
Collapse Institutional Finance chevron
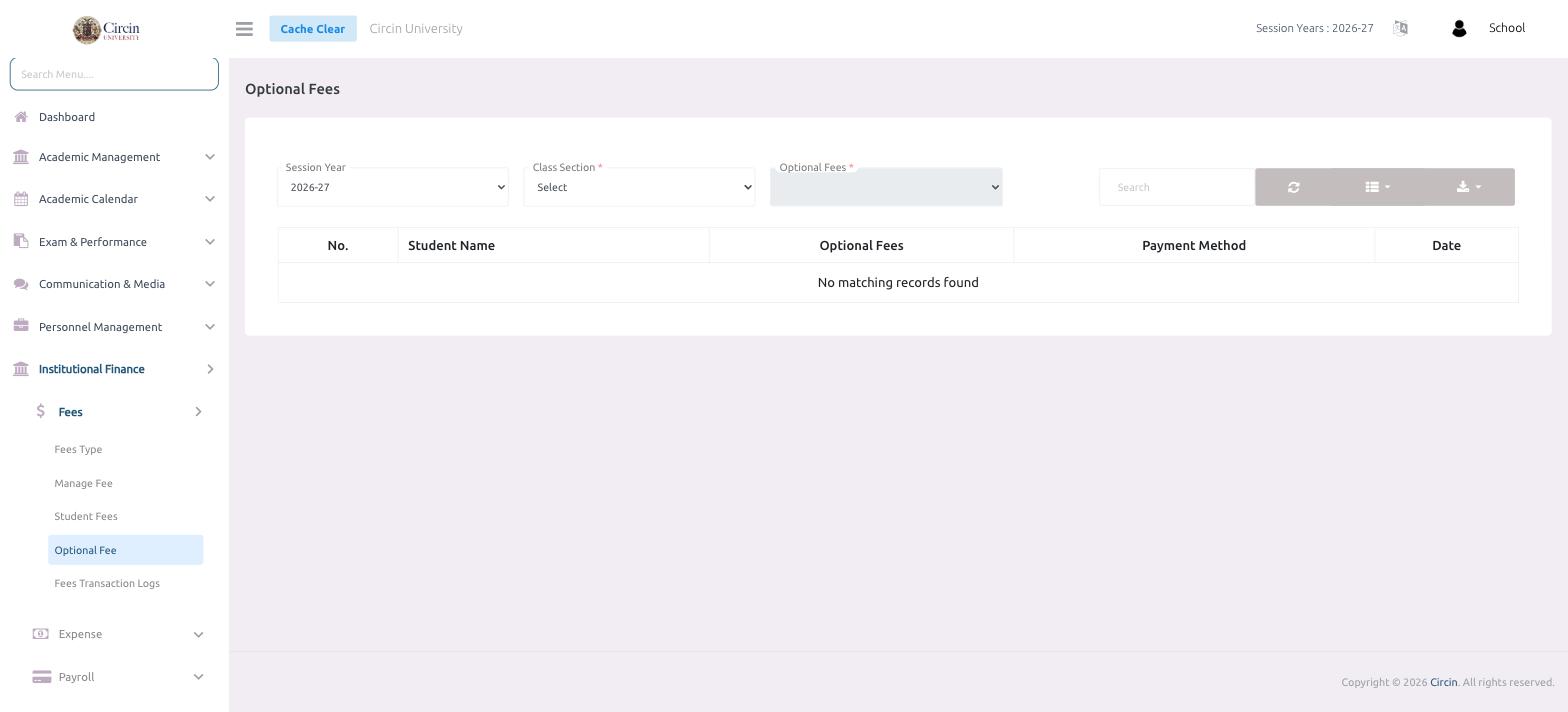click(x=210, y=369)
